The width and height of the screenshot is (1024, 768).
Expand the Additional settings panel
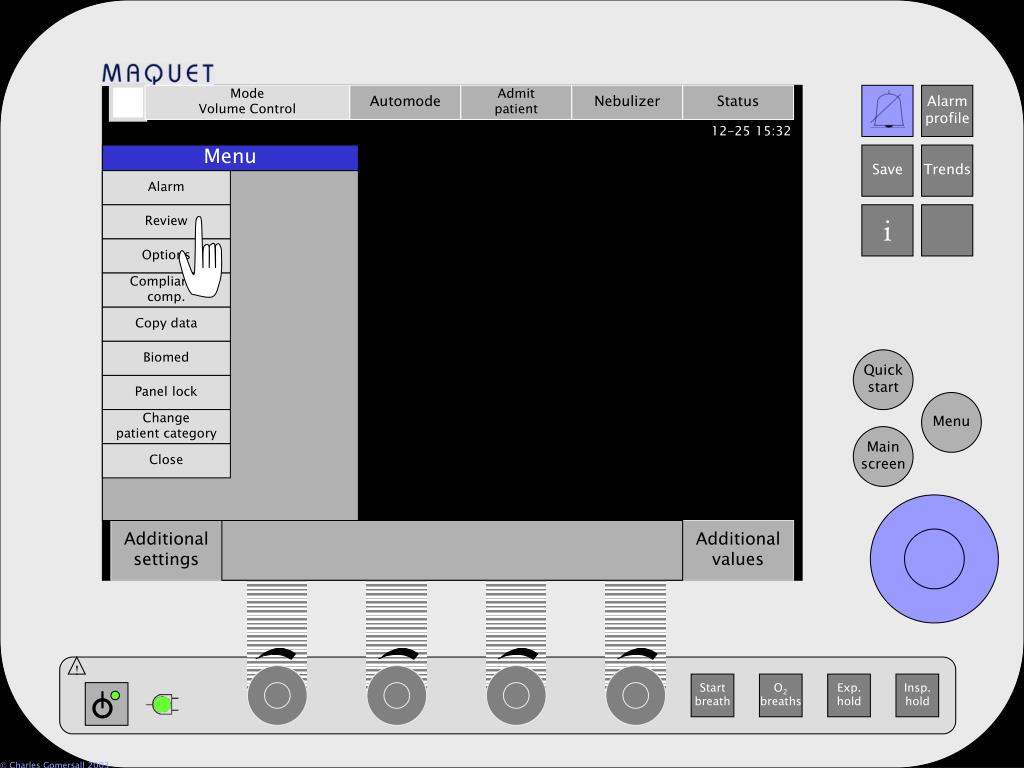pos(166,549)
